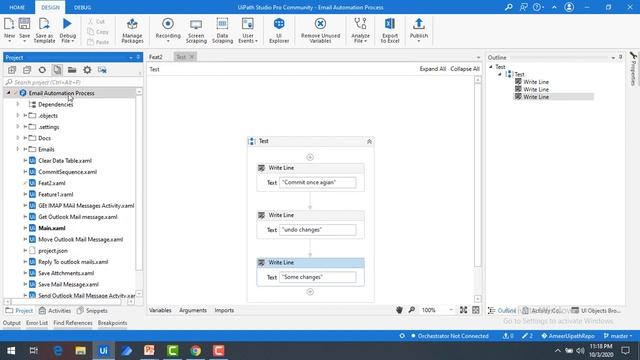The height and width of the screenshot is (360, 640).
Task: Launch Screen Scraping tool
Action: pos(196,30)
